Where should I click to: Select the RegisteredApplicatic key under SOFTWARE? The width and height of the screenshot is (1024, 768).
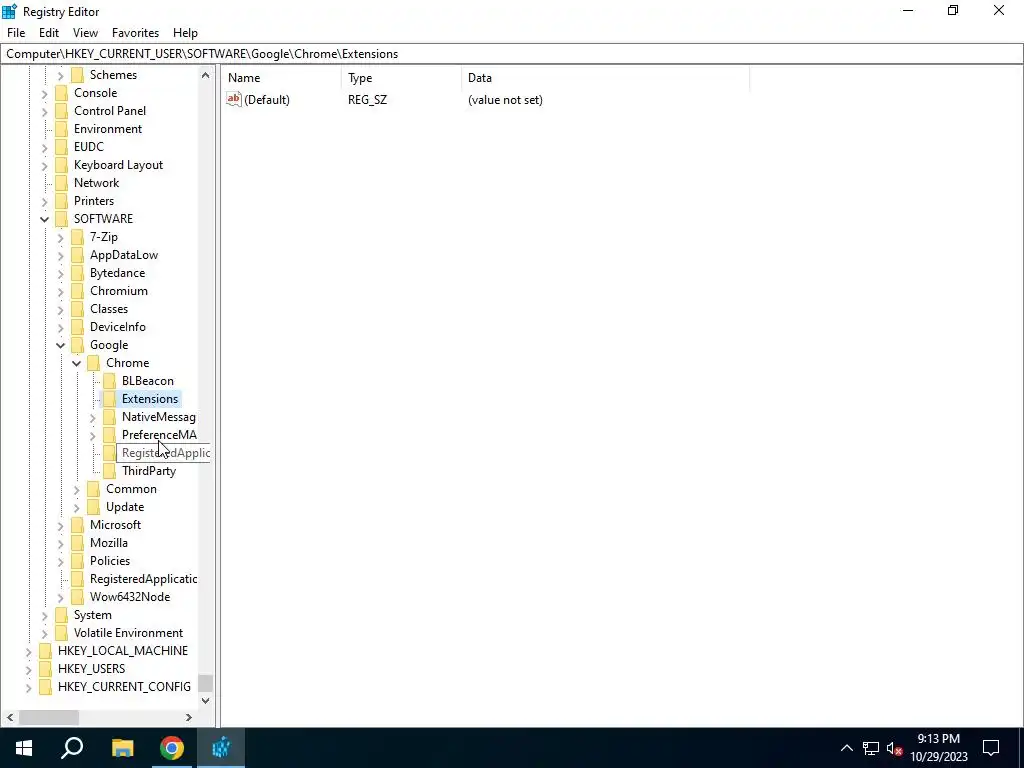144,579
